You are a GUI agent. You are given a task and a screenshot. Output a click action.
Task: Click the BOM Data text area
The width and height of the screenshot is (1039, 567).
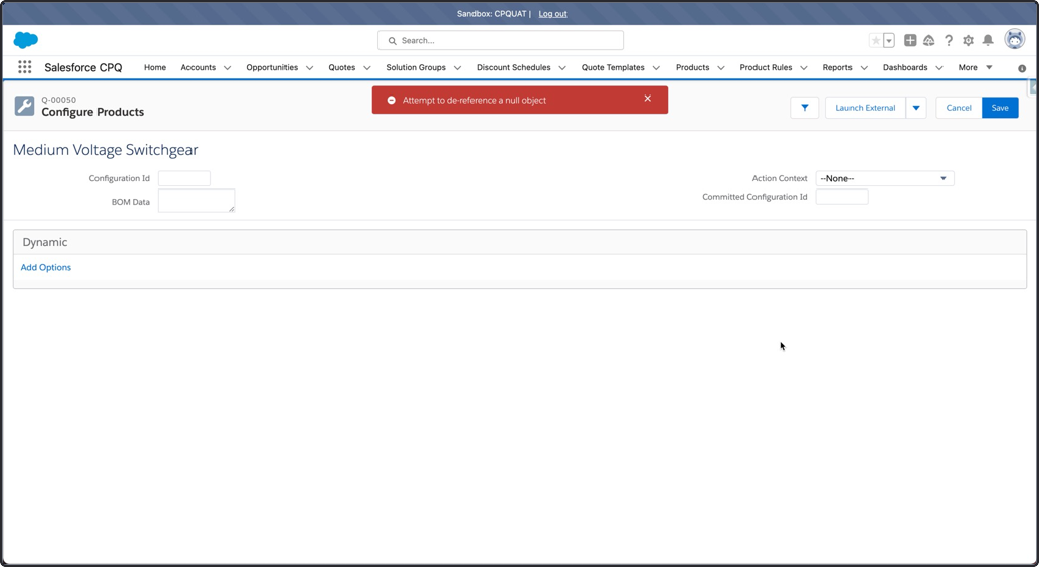[196, 201]
